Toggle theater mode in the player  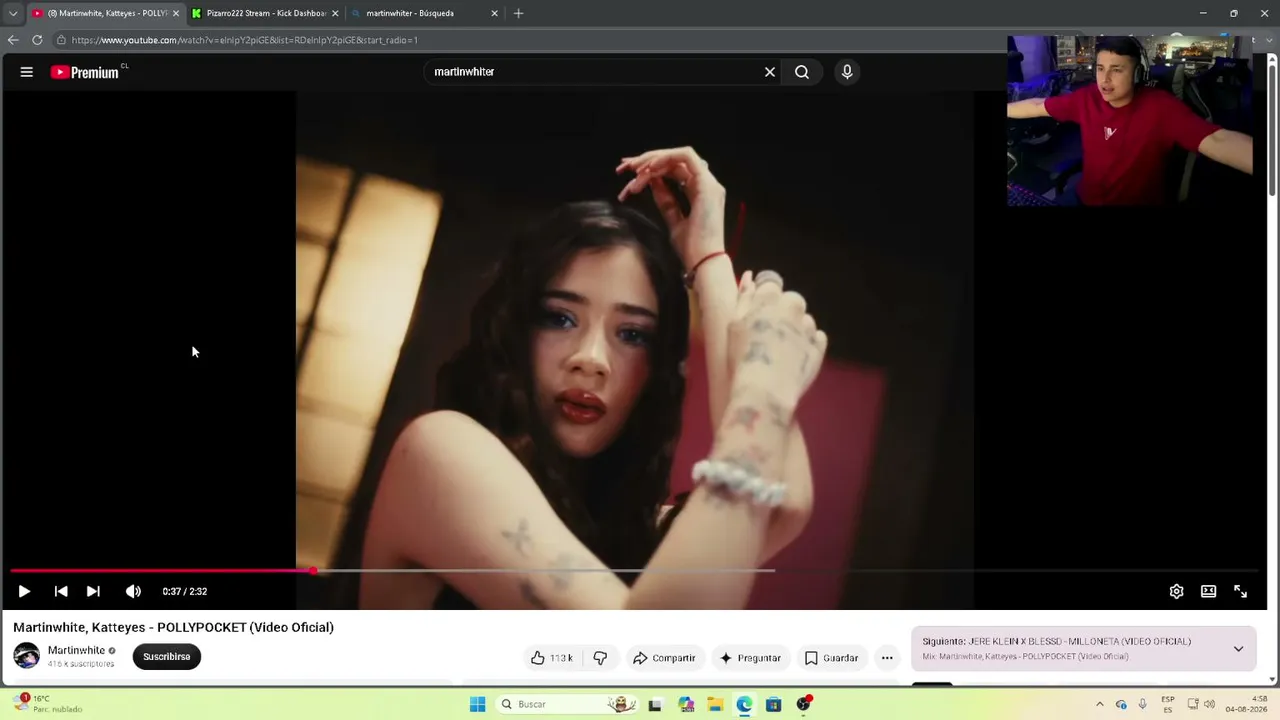(1208, 591)
